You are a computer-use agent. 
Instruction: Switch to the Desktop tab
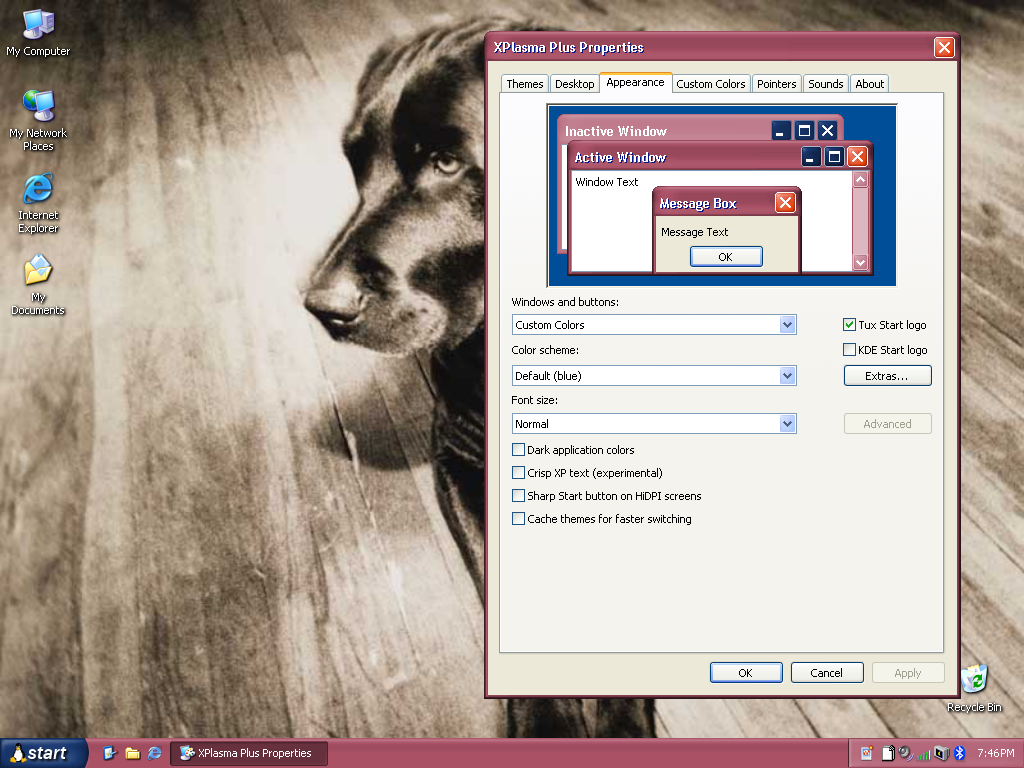[x=575, y=84]
